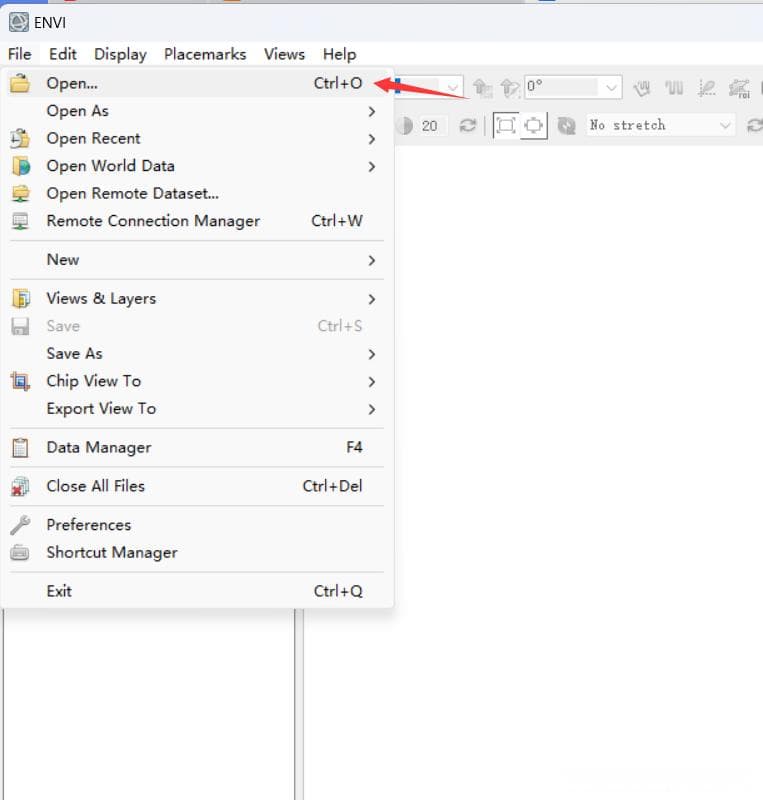Click the Remote Connection Manager monitor icon
The width and height of the screenshot is (763, 800).
(20, 221)
